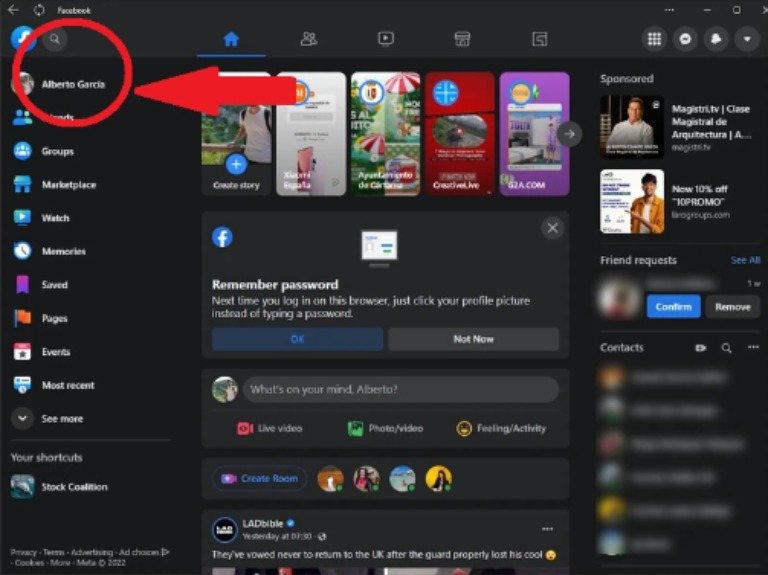Open Contacts options ellipsis
Viewport: 768px width, 575px height.
753,347
